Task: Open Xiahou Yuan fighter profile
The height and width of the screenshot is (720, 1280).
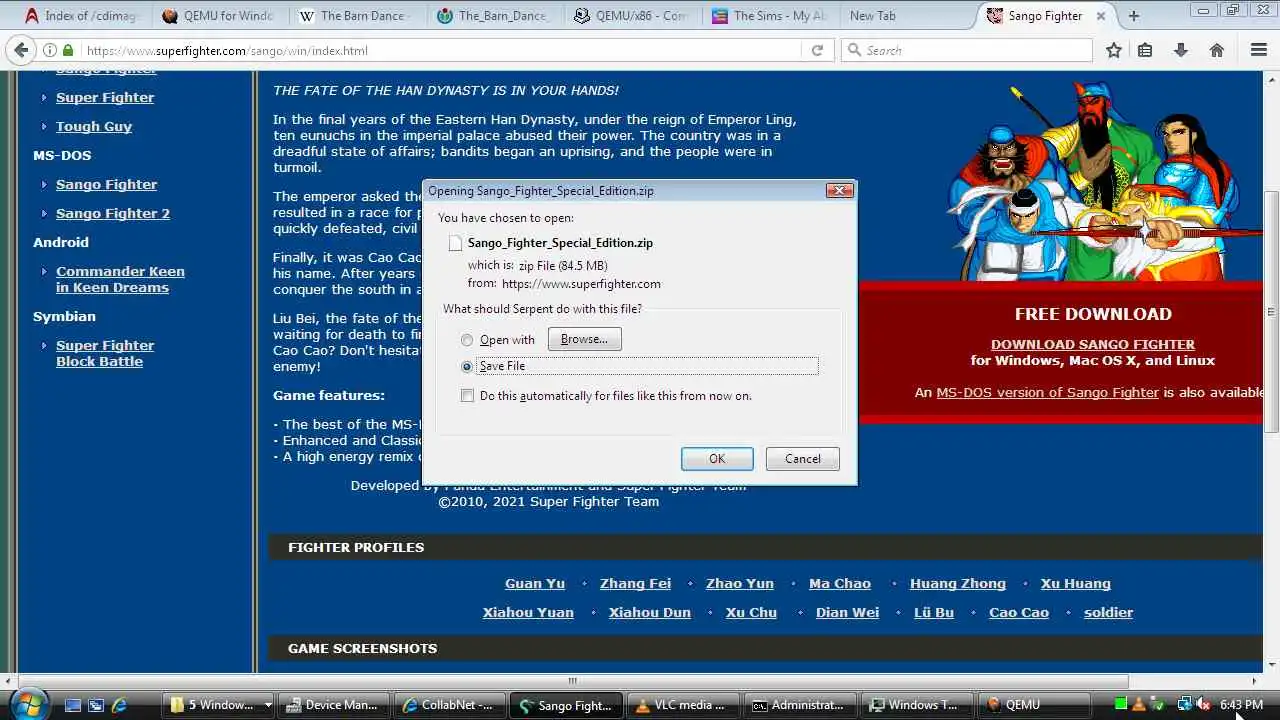Action: 528,612
